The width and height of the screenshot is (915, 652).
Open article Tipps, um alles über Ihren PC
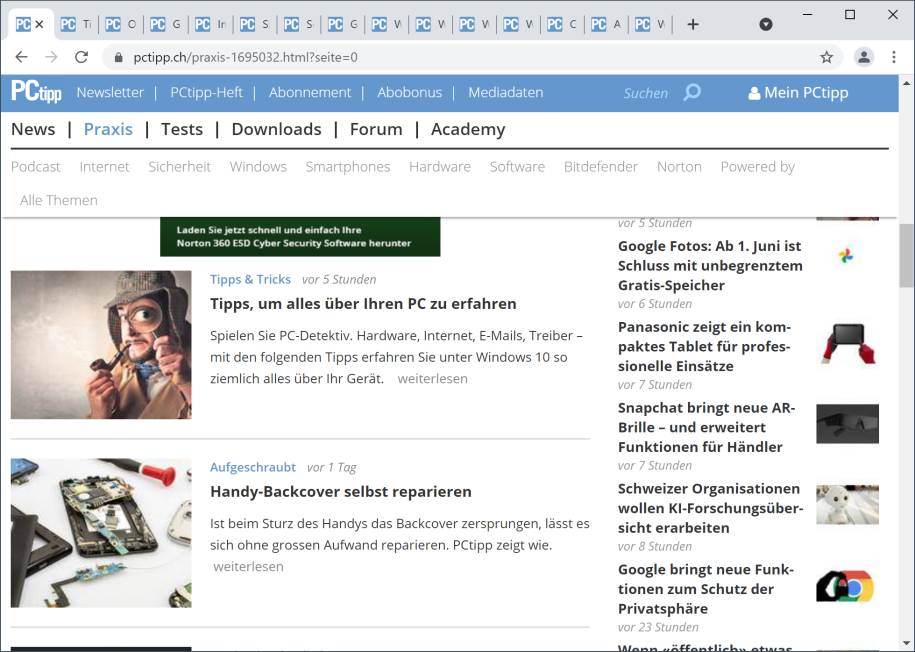pyautogui.click(x=363, y=304)
